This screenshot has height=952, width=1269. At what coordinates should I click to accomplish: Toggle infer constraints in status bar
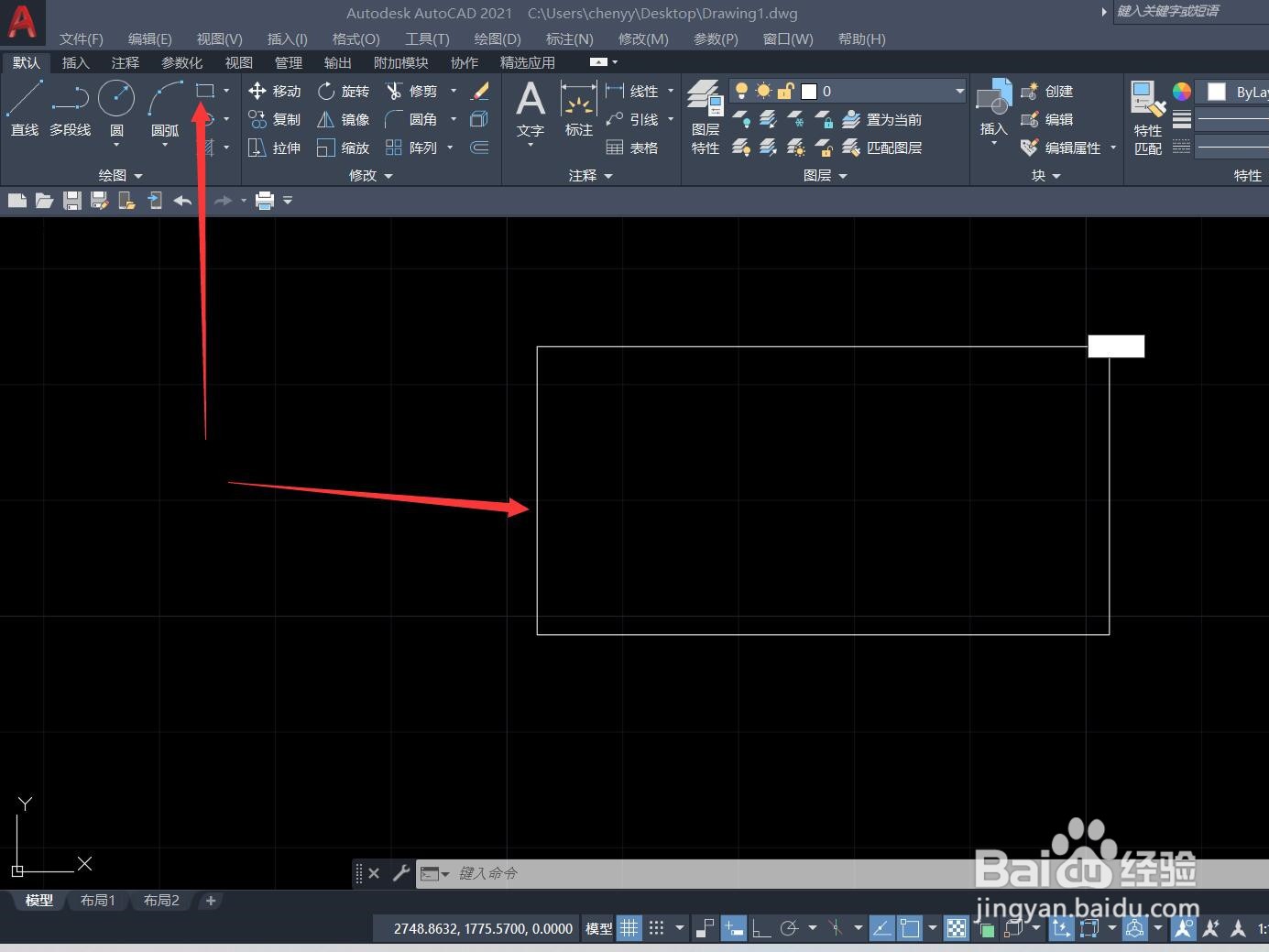tap(705, 928)
